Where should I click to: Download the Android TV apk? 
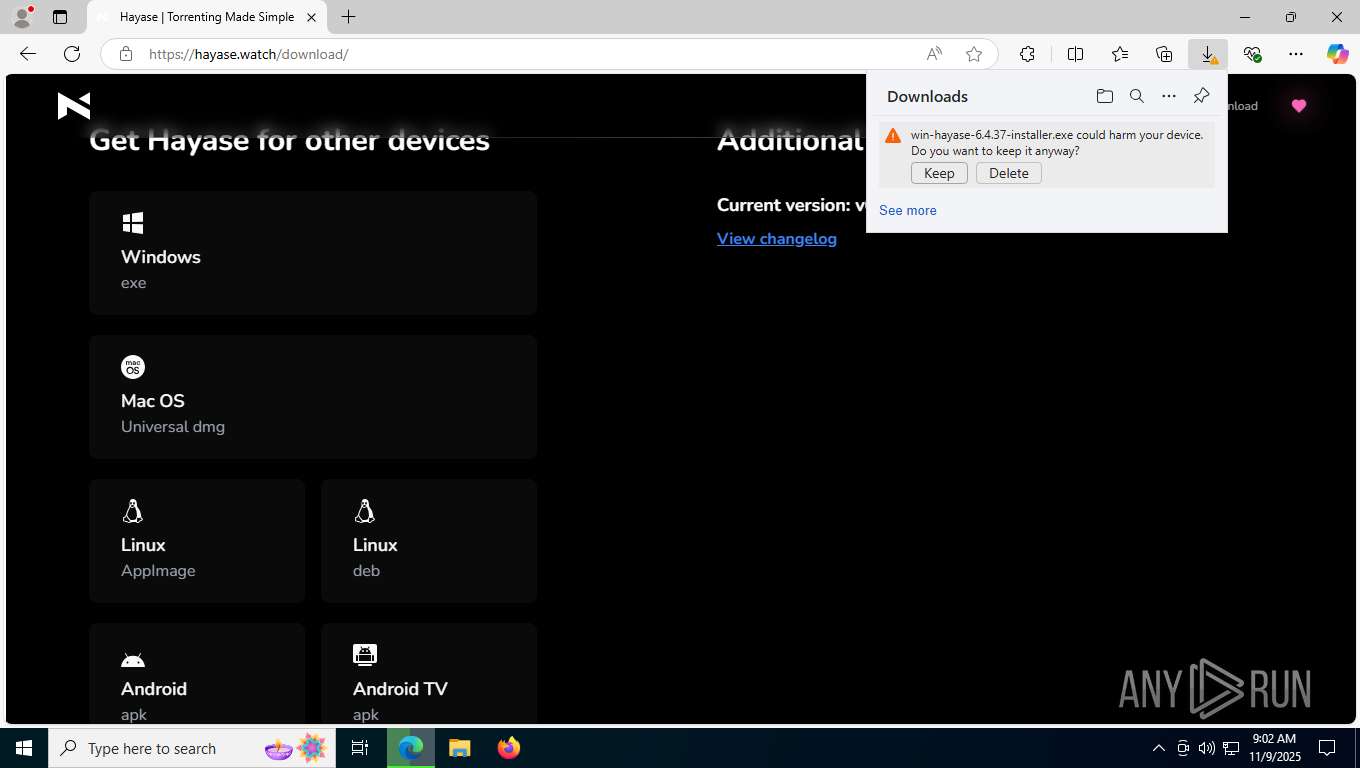(x=429, y=673)
